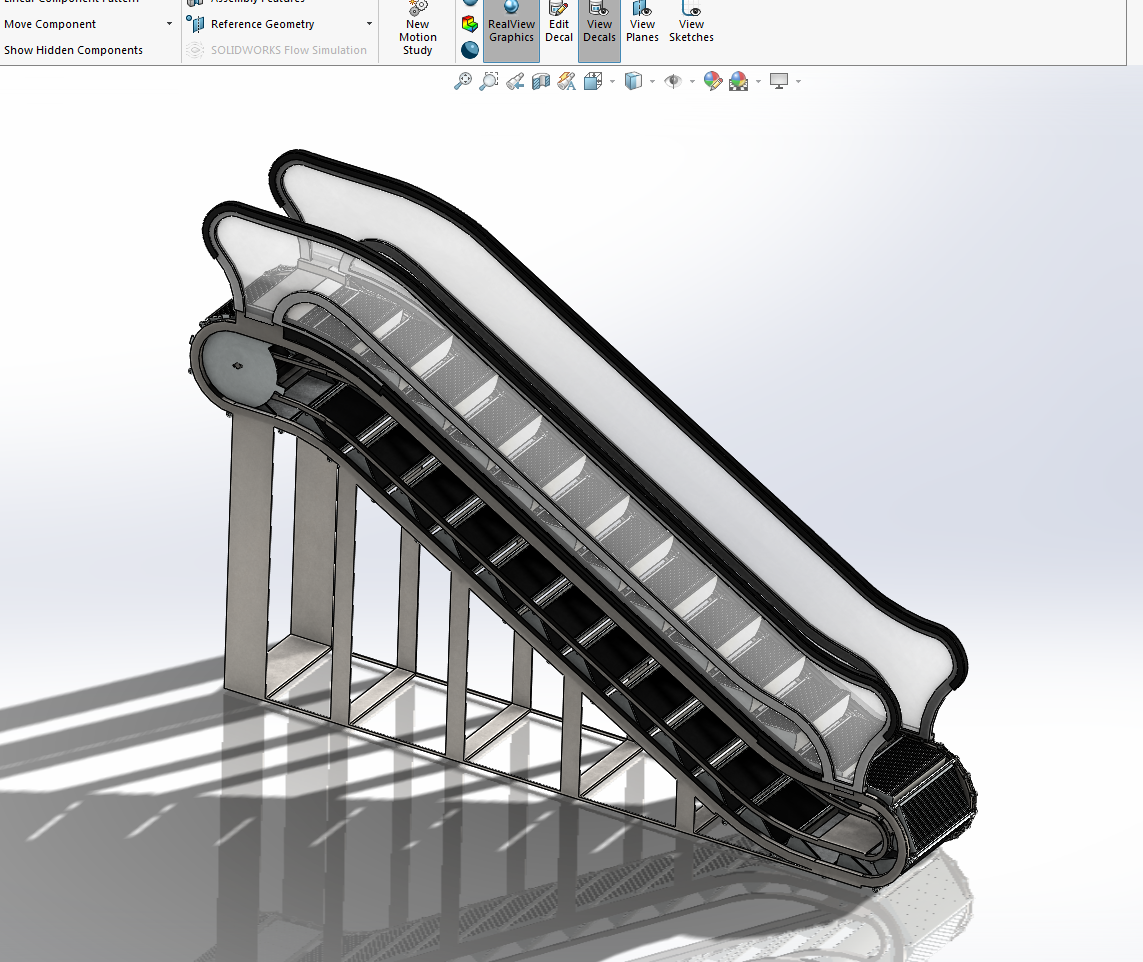Screen dimensions: 1143x962
Task: Click the View Settings monitor icon
Action: point(779,81)
